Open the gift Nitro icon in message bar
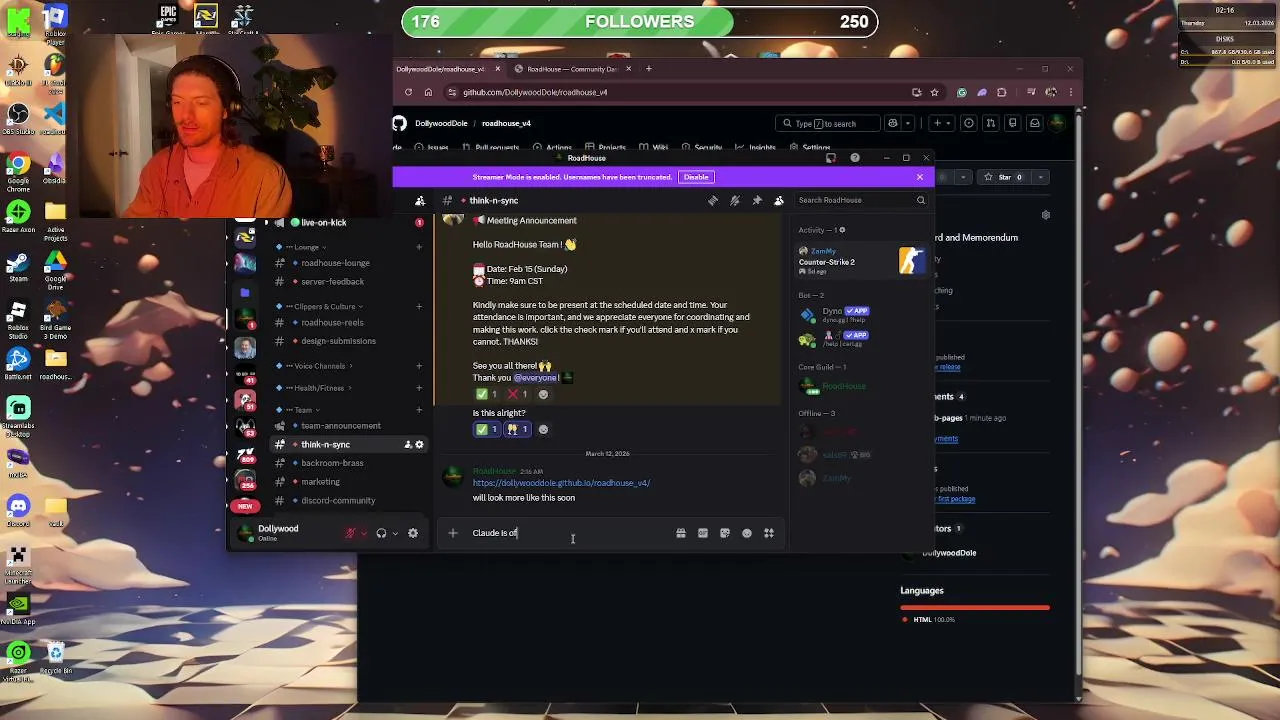Image resolution: width=1280 pixels, height=720 pixels. pyautogui.click(x=681, y=533)
